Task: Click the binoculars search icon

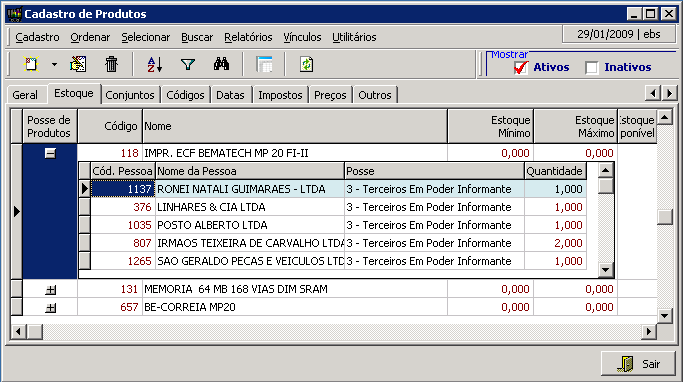Action: pyautogui.click(x=221, y=64)
